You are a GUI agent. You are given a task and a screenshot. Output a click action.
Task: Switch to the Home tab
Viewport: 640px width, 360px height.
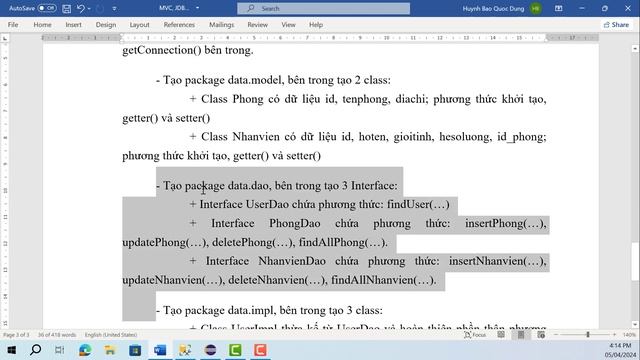click(x=42, y=24)
